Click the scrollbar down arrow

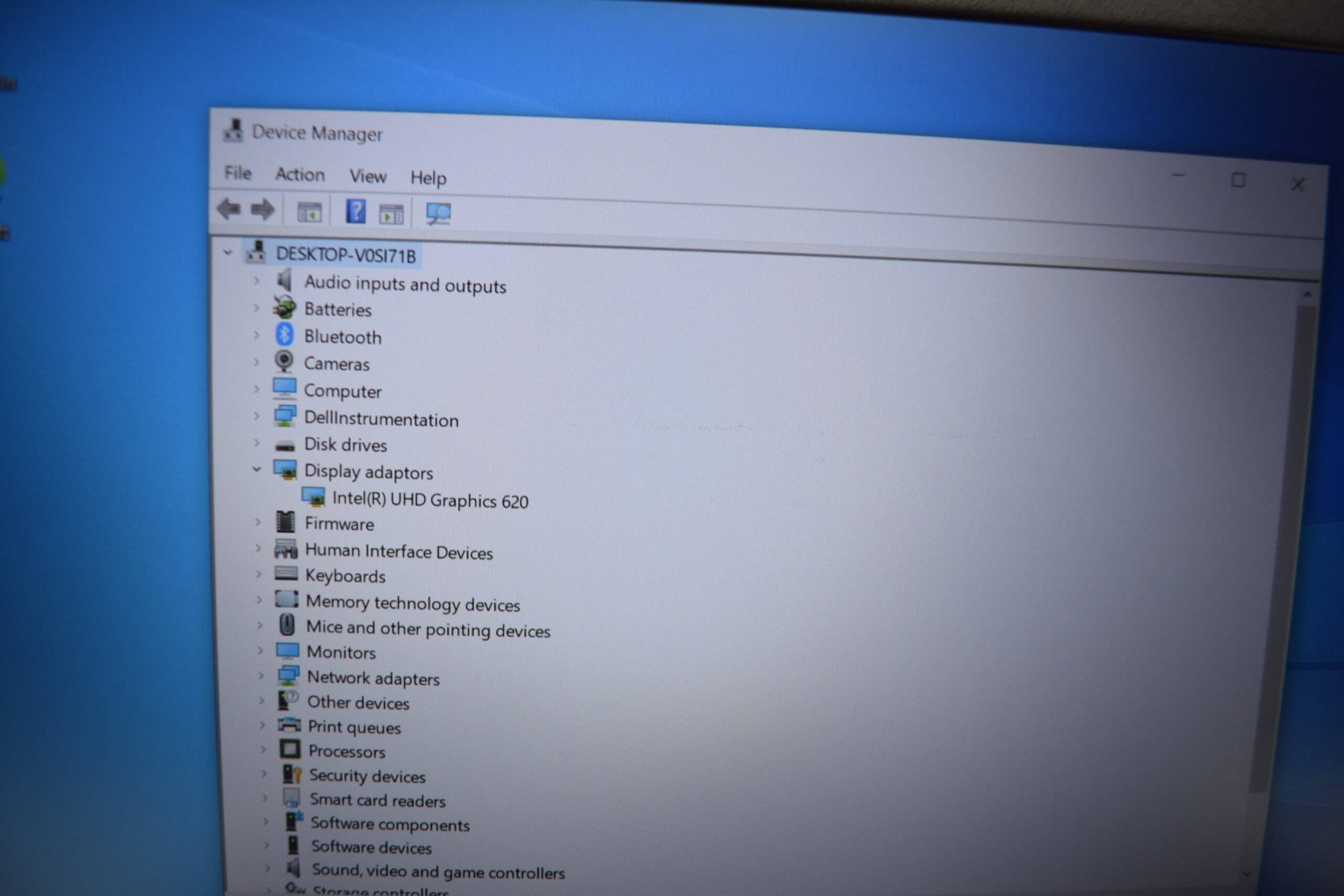(x=1248, y=874)
